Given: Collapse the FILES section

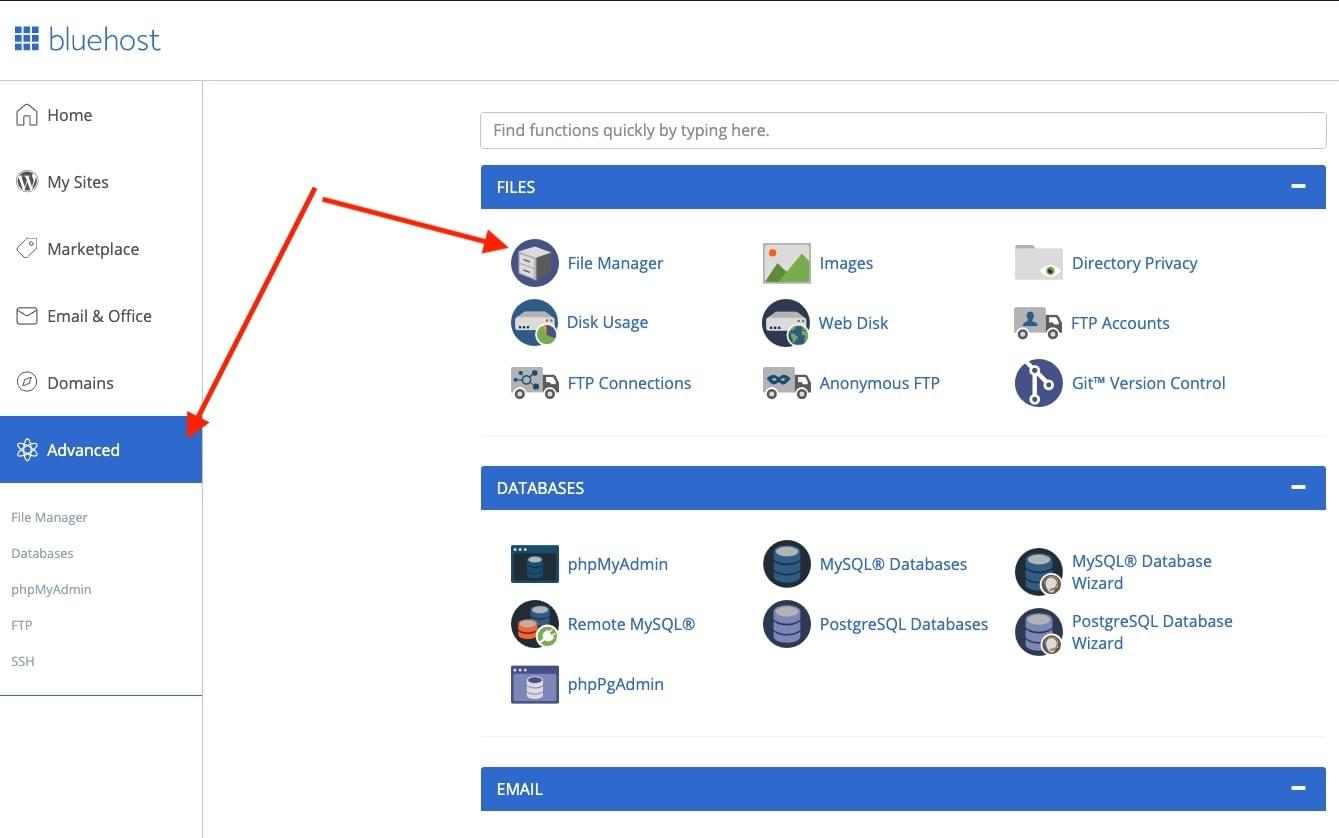Looking at the screenshot, I should pyautogui.click(x=1298, y=187).
